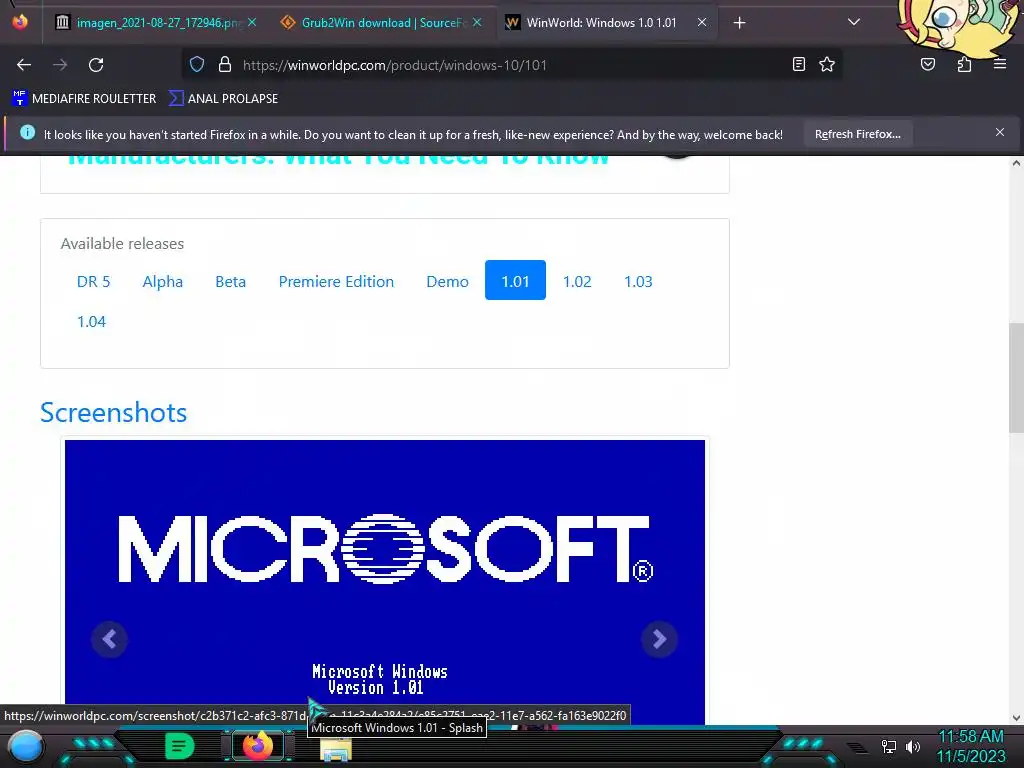
Task: Expand the list all tabs chevron
Action: [x=854, y=22]
